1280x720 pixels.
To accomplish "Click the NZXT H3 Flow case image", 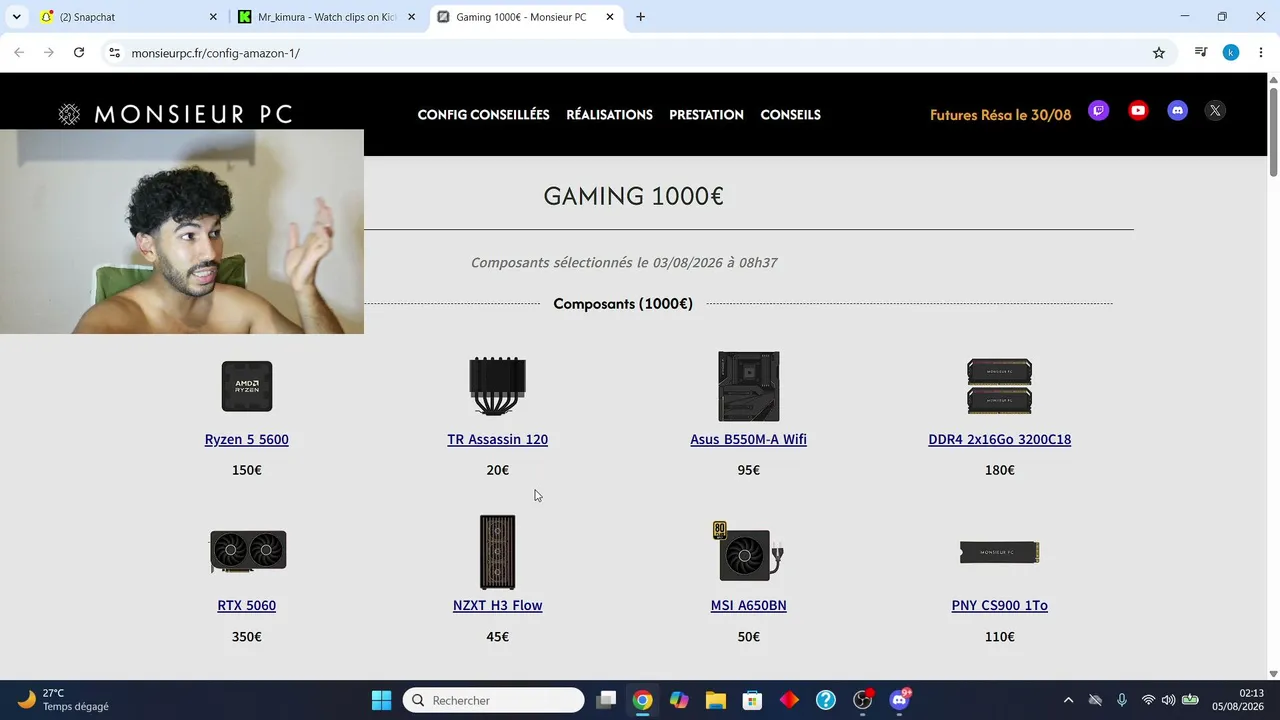I will [x=498, y=552].
